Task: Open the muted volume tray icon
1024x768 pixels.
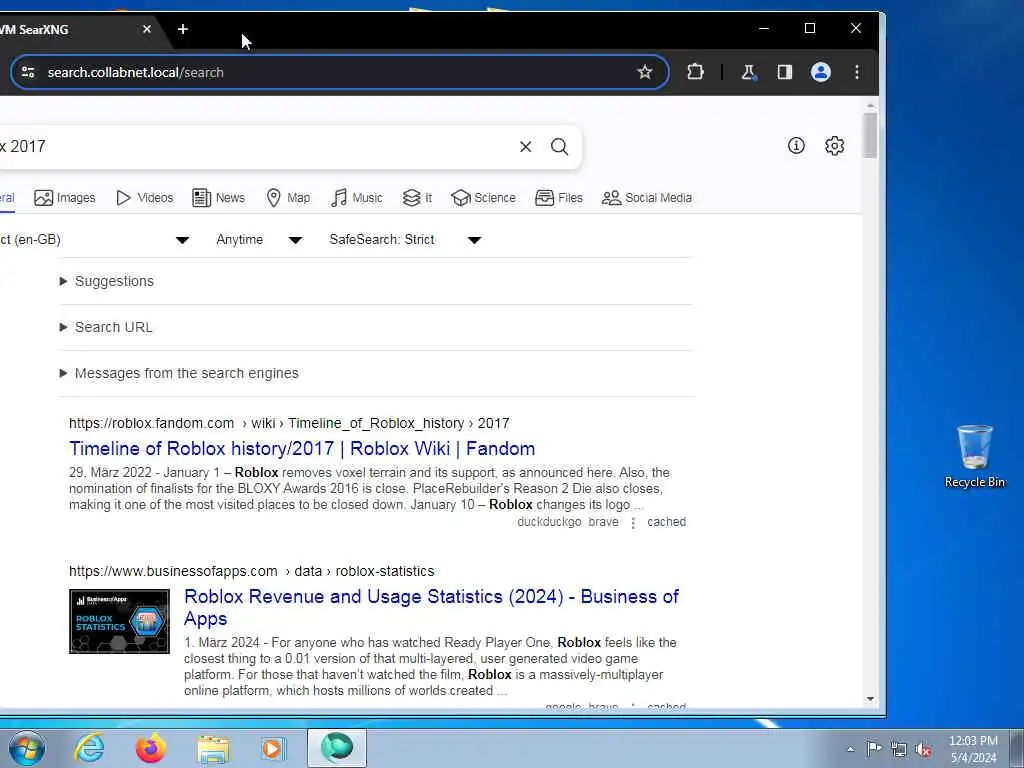Action: click(923, 749)
